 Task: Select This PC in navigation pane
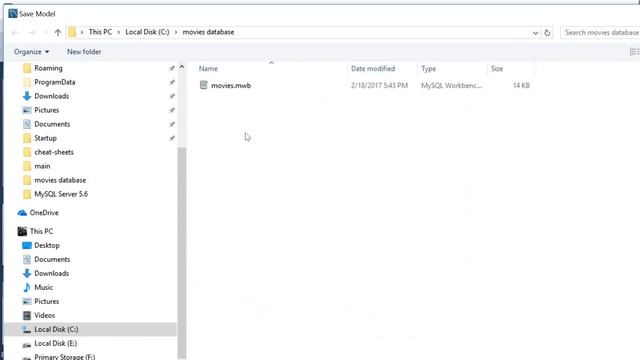click(41, 231)
